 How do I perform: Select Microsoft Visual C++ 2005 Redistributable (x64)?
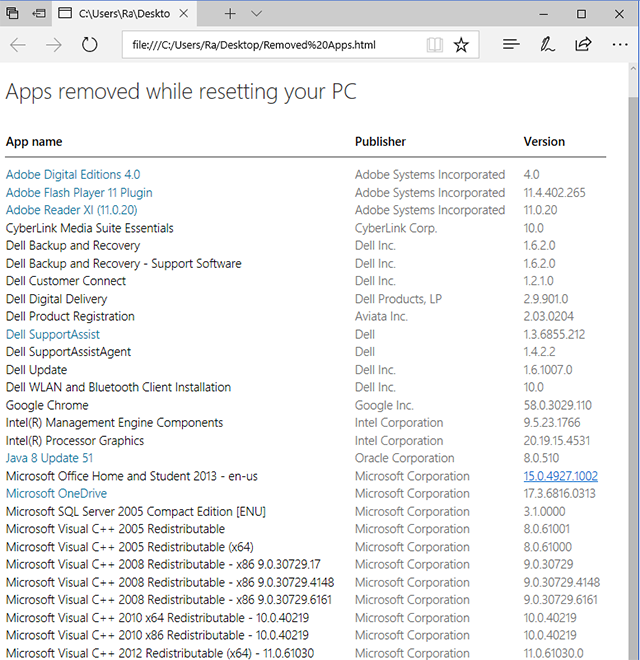pyautogui.click(x=130, y=547)
